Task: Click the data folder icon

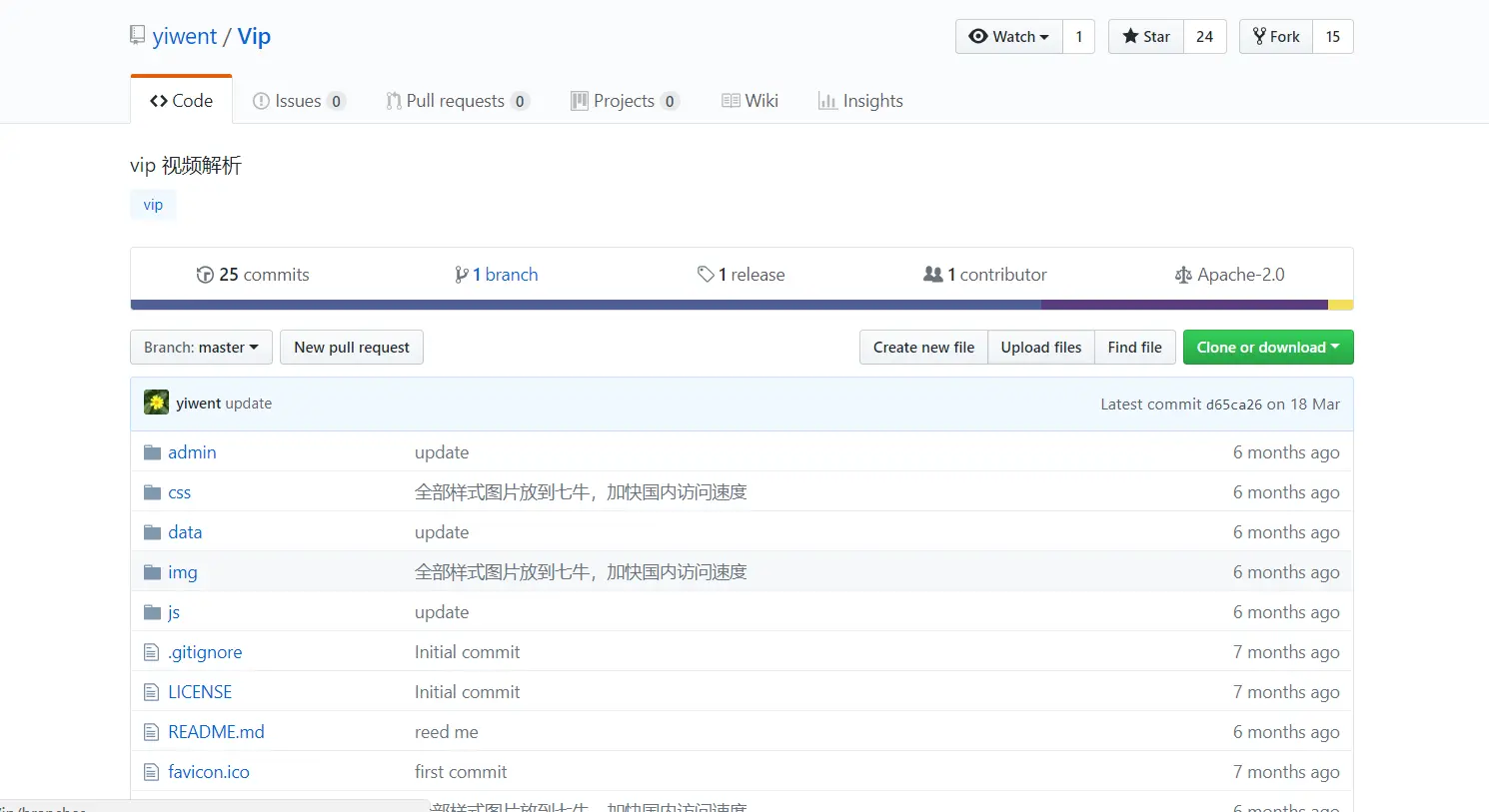Action: click(152, 532)
